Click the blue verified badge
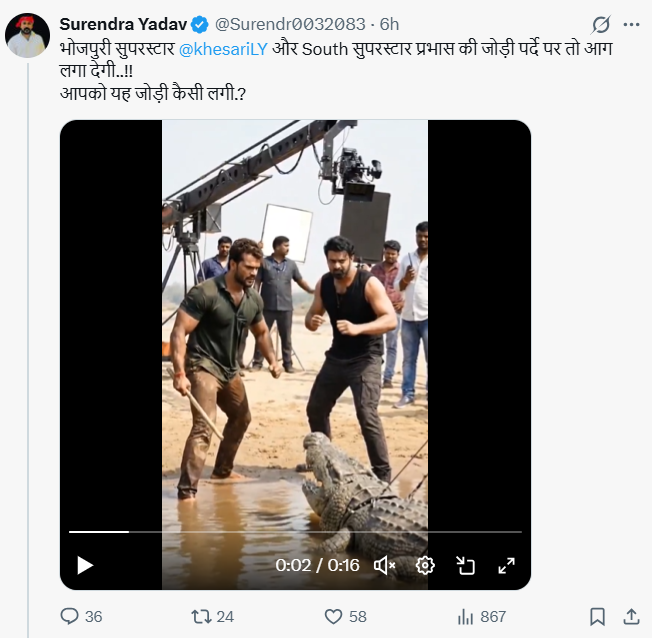Image resolution: width=652 pixels, height=638 pixels. coord(199,23)
